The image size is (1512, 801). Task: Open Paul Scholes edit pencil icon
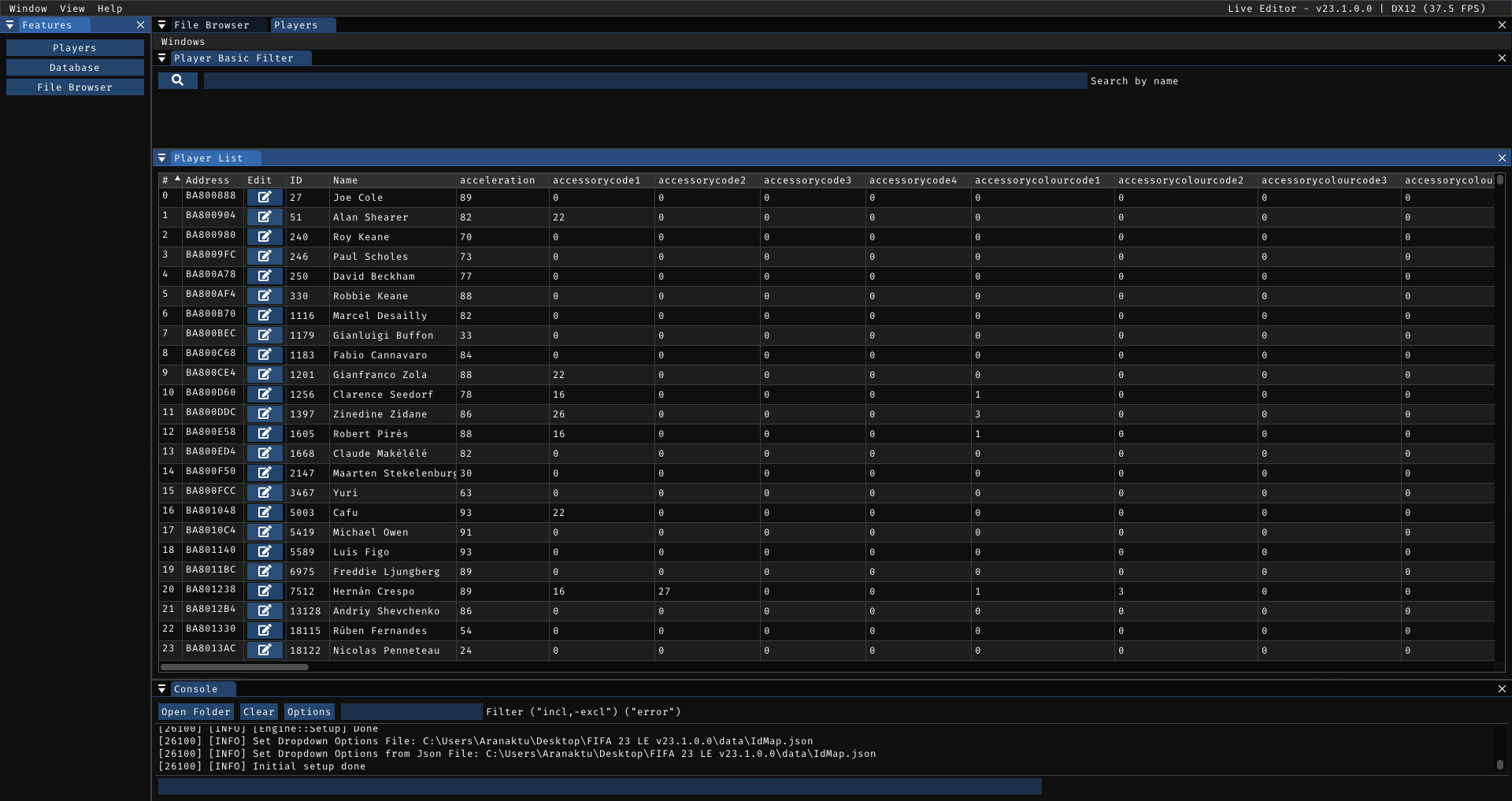click(265, 256)
